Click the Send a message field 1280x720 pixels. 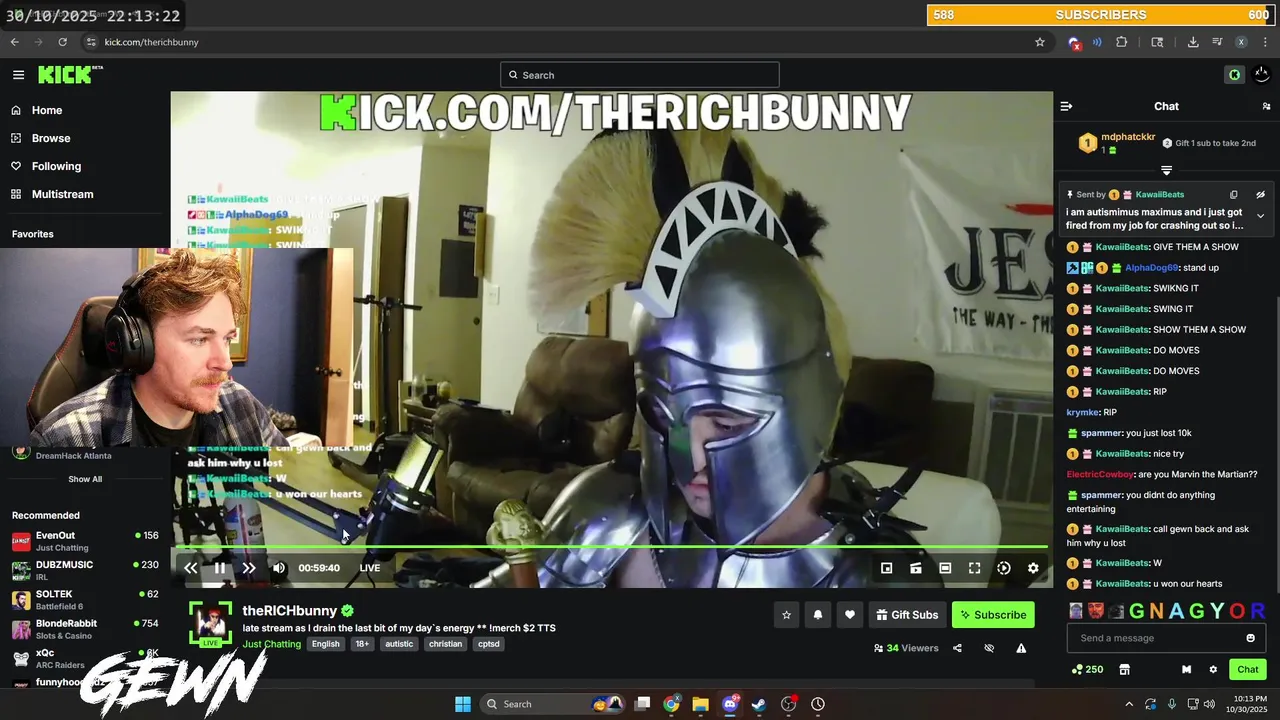point(1166,638)
